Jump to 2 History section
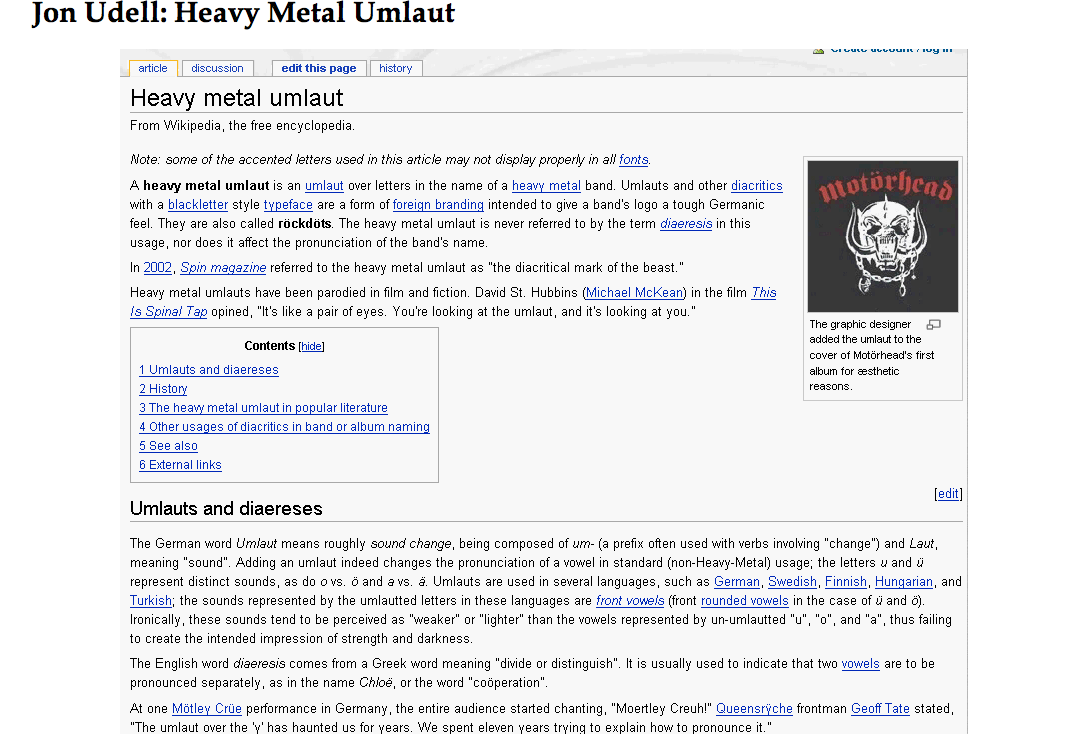The image size is (1091, 734). click(x=163, y=389)
